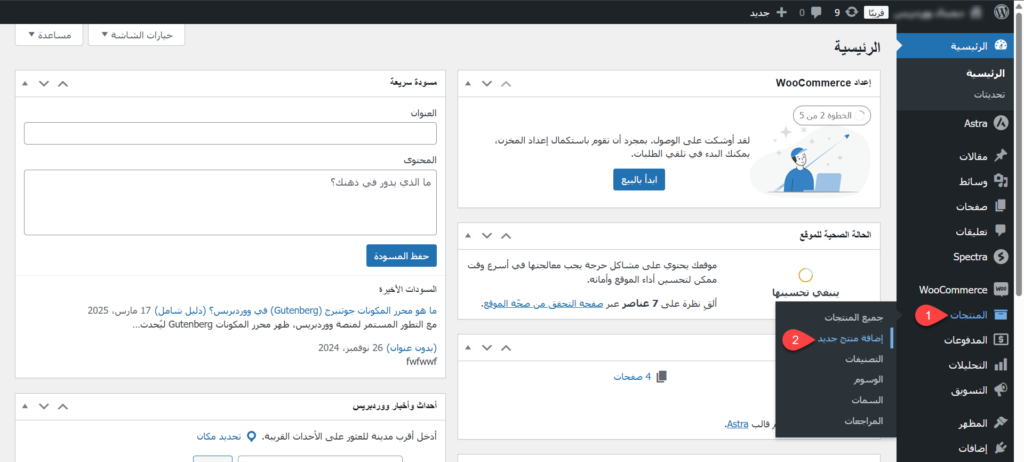
Task: Open خيارات الشاشة screen options dropdown
Action: 136,35
